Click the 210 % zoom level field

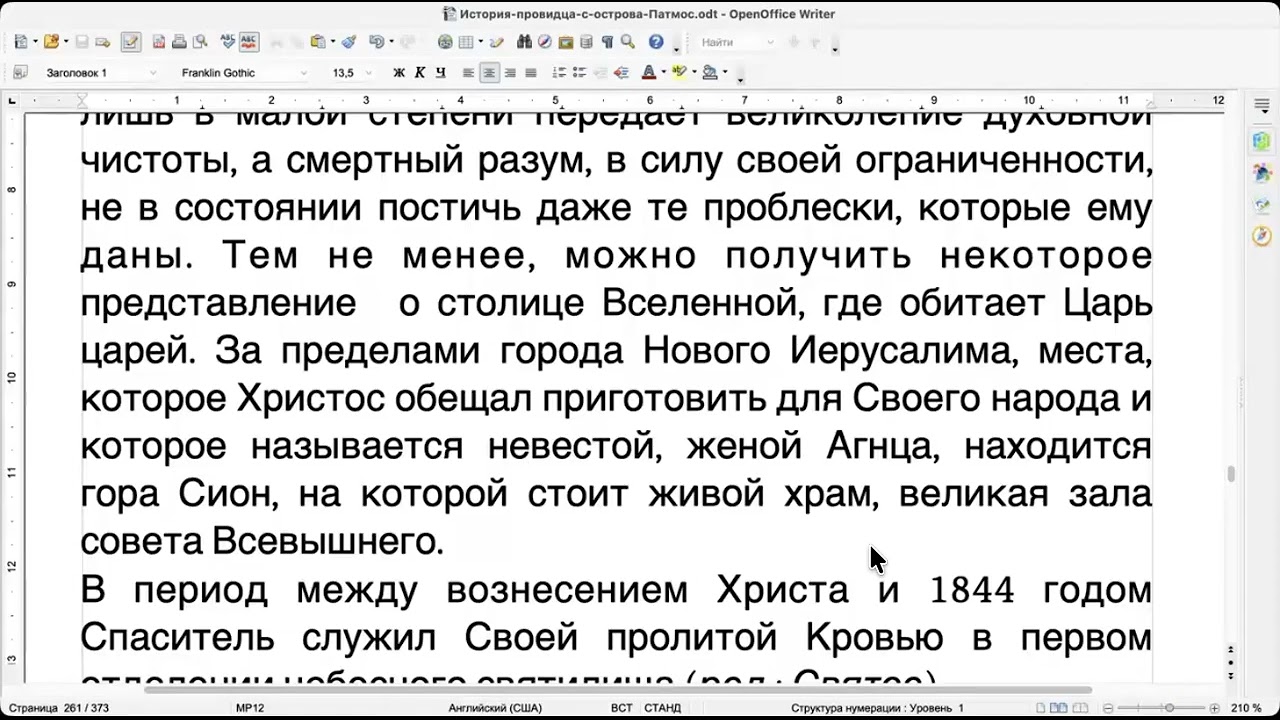coord(1246,708)
